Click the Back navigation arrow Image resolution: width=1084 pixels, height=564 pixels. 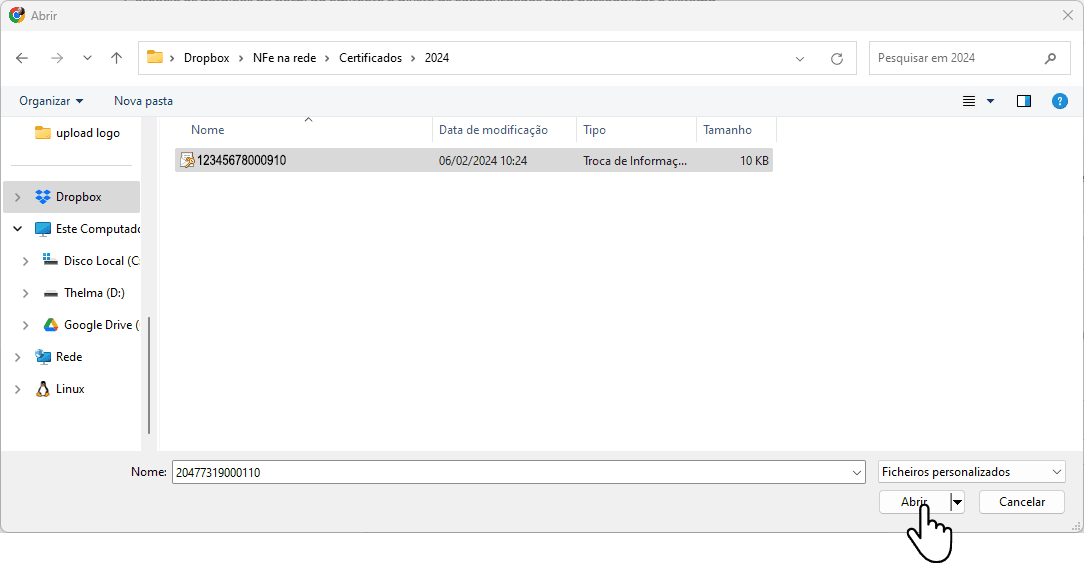coord(22,58)
